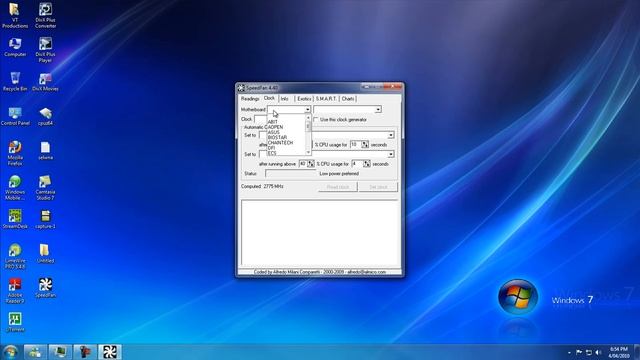This screenshot has height=360, width=640.
Task: Click motherboard list scrollbar up arrow
Action: click(308, 118)
